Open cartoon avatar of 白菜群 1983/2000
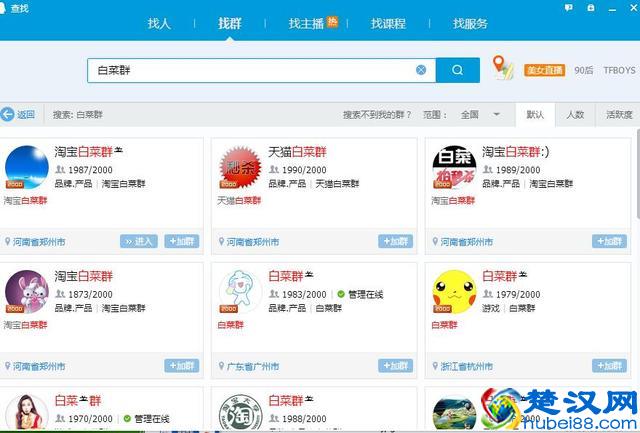The image size is (640, 433). (240, 292)
